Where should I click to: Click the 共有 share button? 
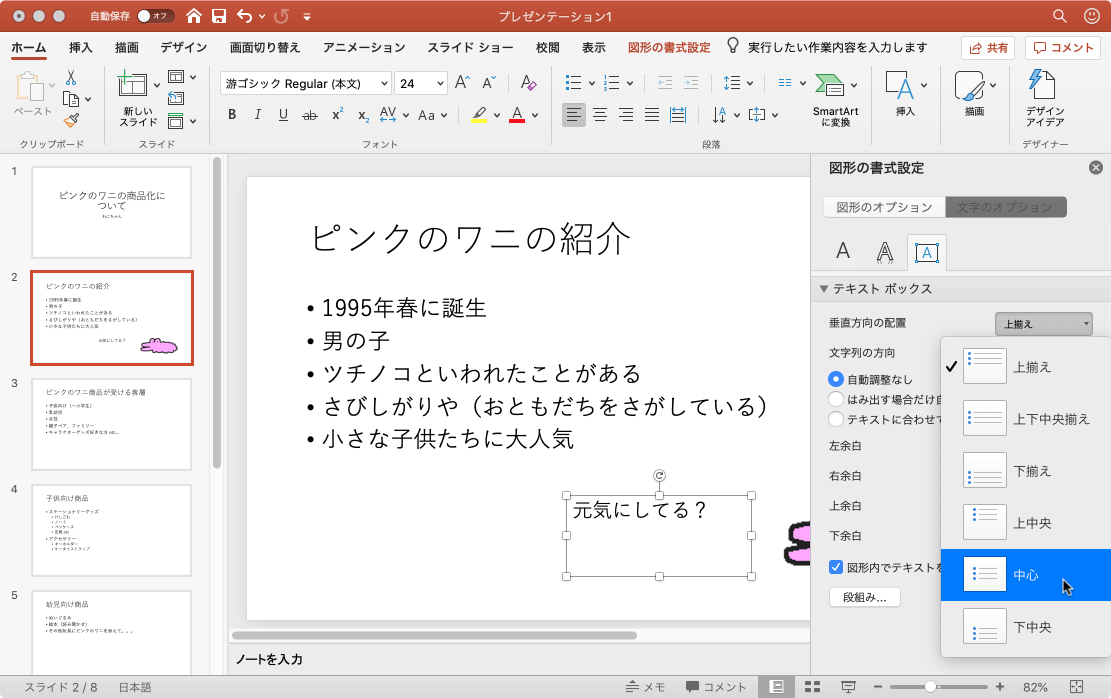988,47
